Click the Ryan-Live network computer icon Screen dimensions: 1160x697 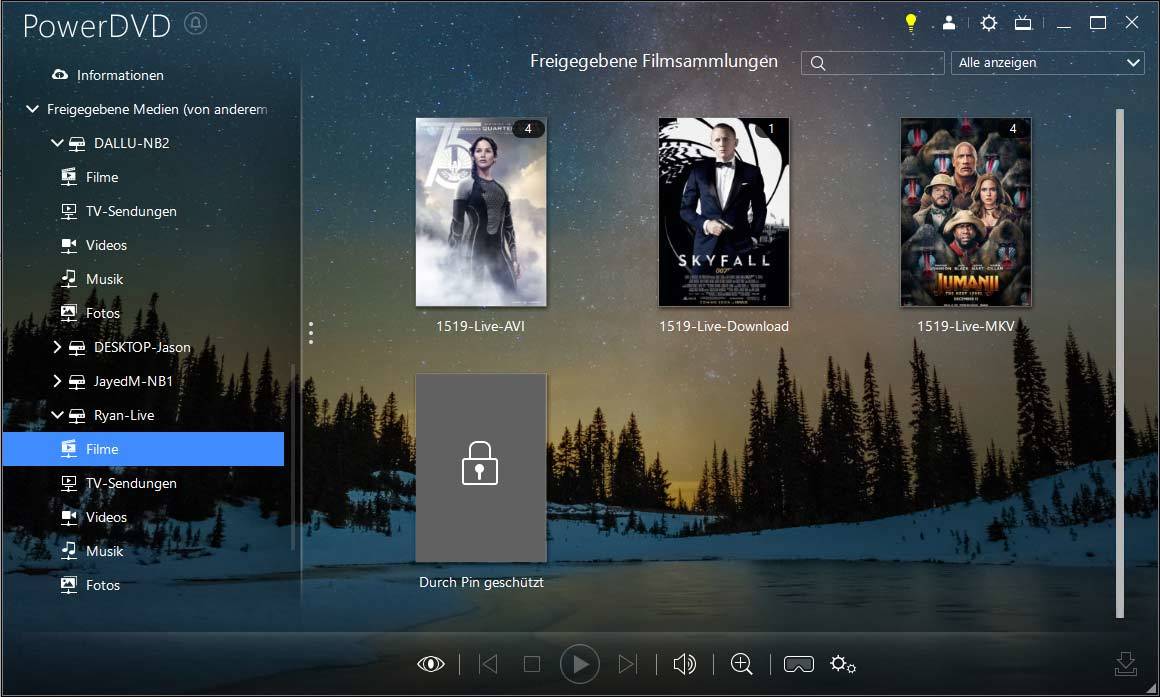(x=77, y=415)
